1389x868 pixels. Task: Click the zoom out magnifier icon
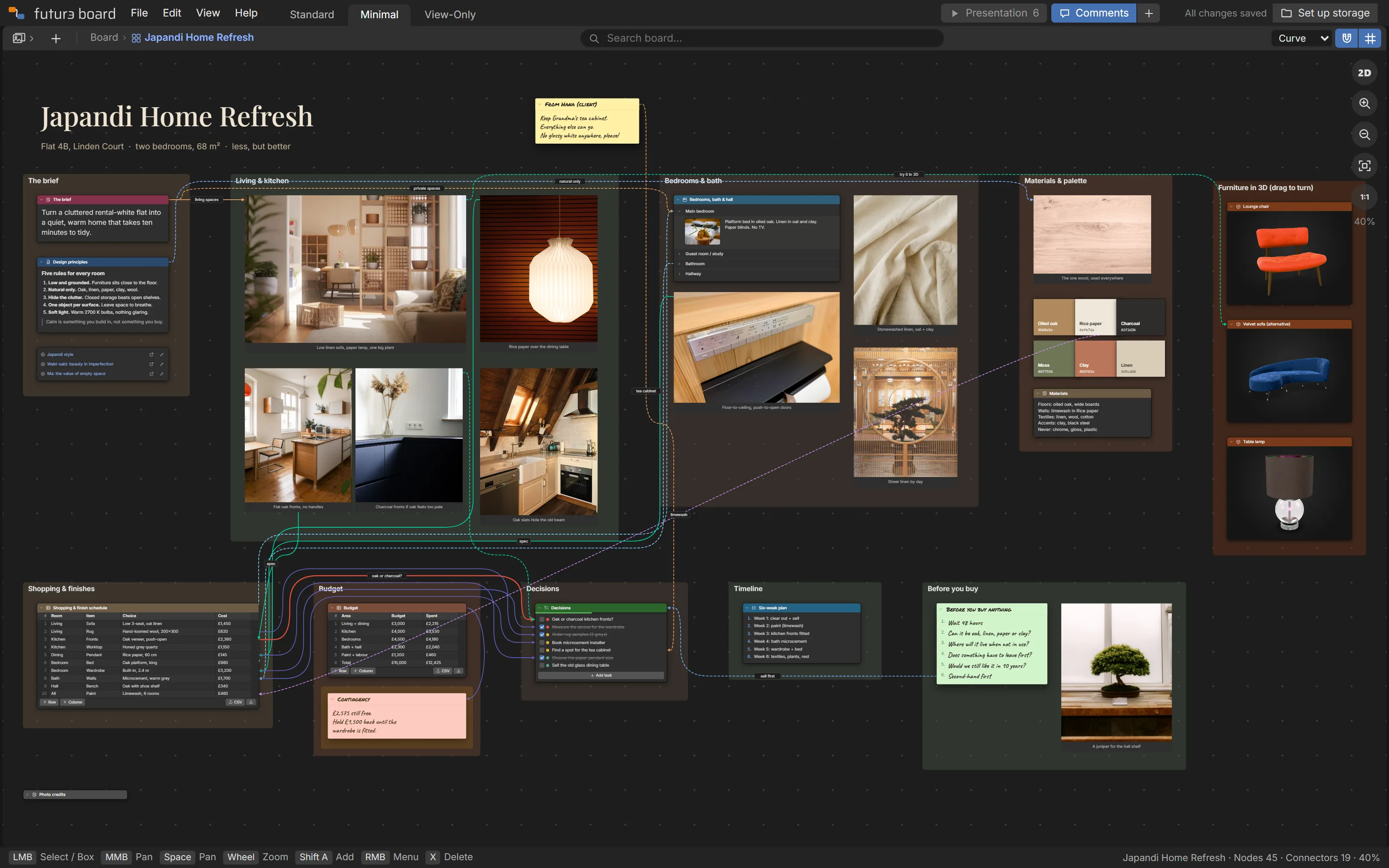click(1364, 135)
